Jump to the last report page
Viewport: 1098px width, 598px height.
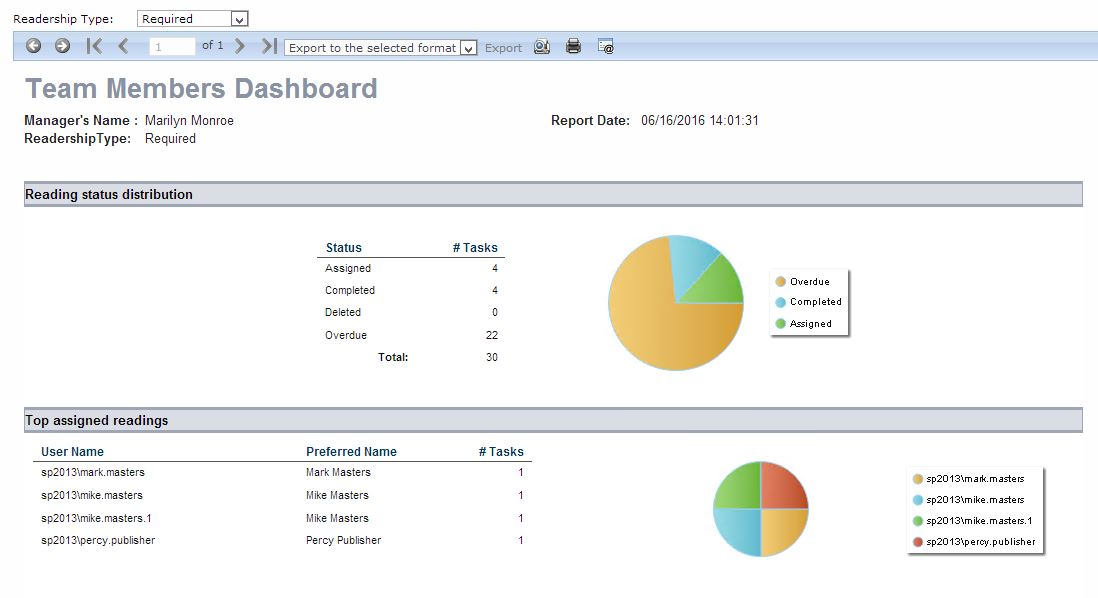(x=268, y=46)
